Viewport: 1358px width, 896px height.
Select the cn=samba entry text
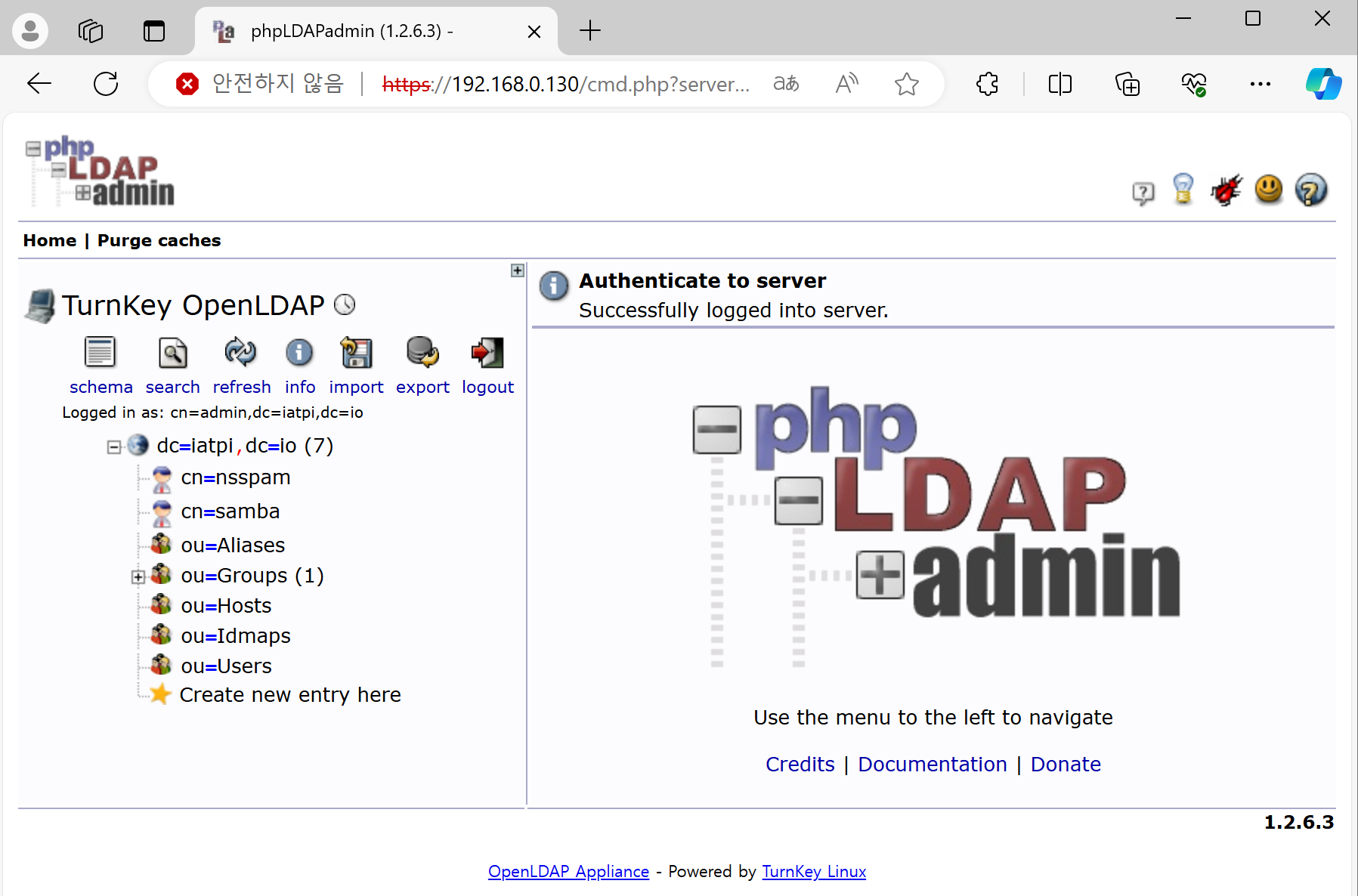[230, 511]
